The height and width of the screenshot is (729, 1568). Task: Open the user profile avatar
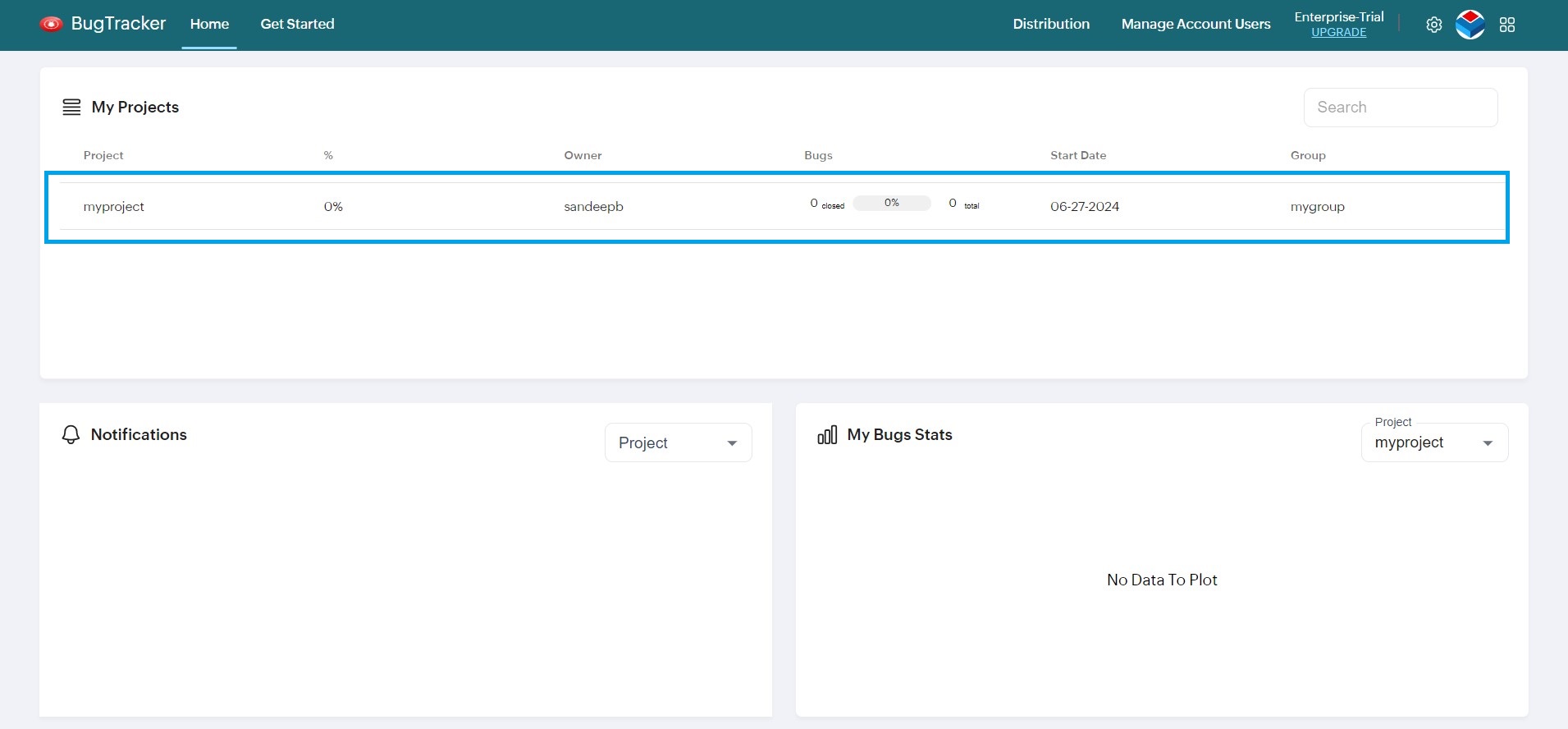coord(1470,25)
